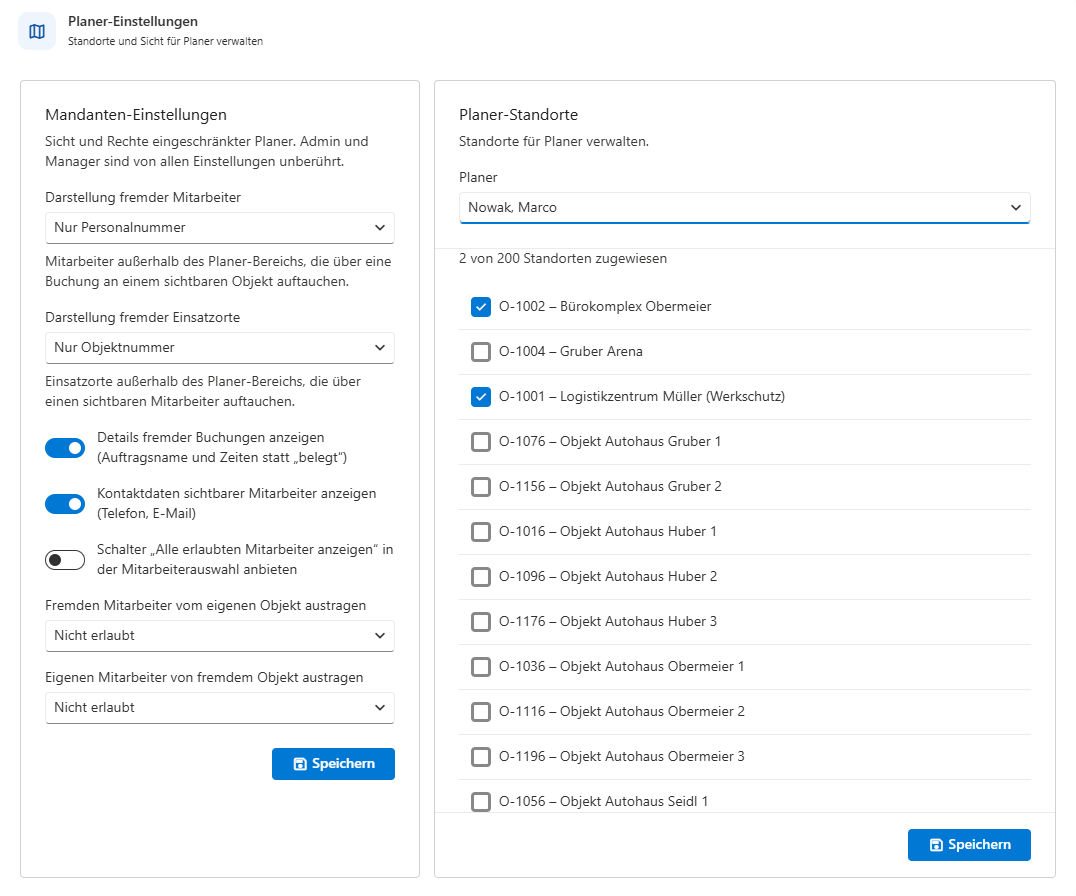1076x896 pixels.
Task: Click the map icon beside Planer-Einstellungen
Action: pyautogui.click(x=37, y=32)
